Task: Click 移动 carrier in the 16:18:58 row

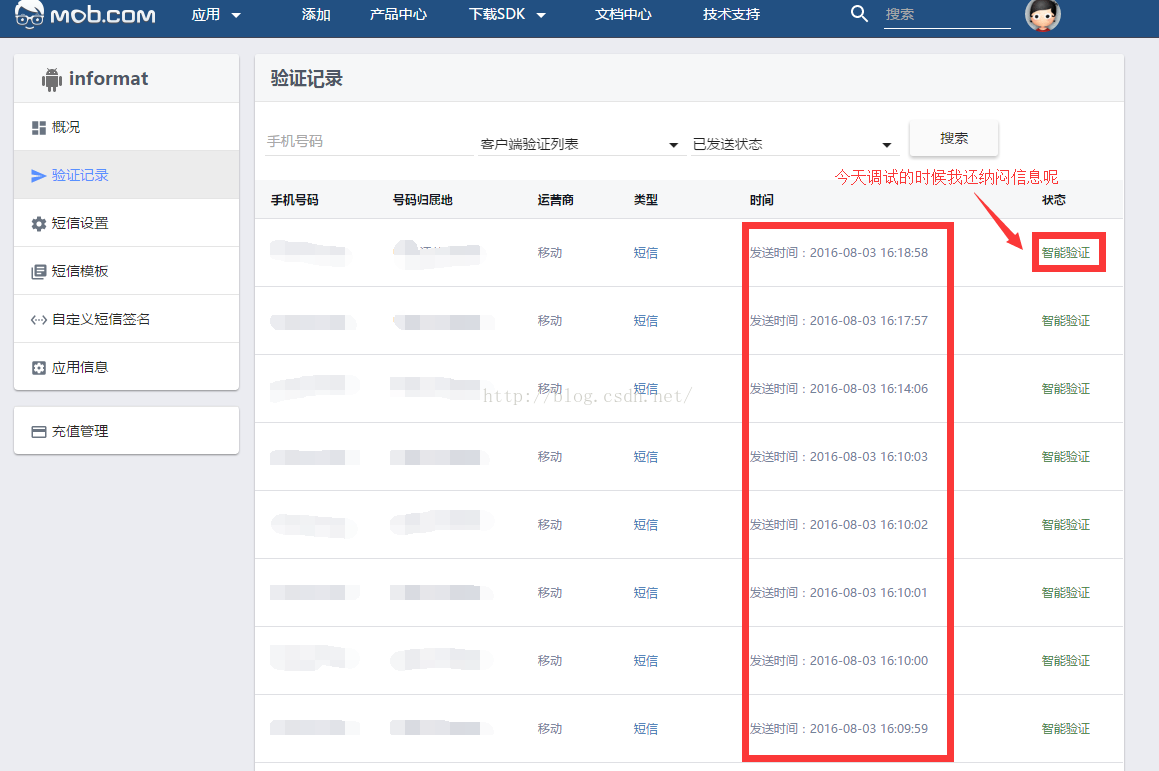Action: coord(549,253)
